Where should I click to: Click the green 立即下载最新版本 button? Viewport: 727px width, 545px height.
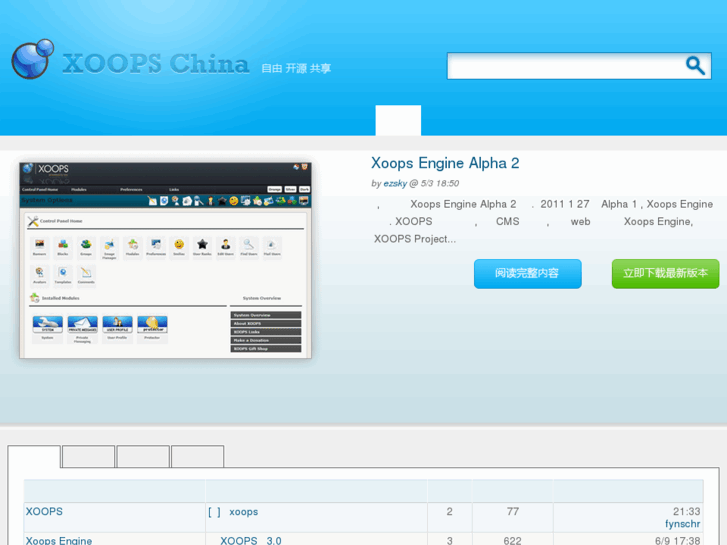[x=665, y=274]
